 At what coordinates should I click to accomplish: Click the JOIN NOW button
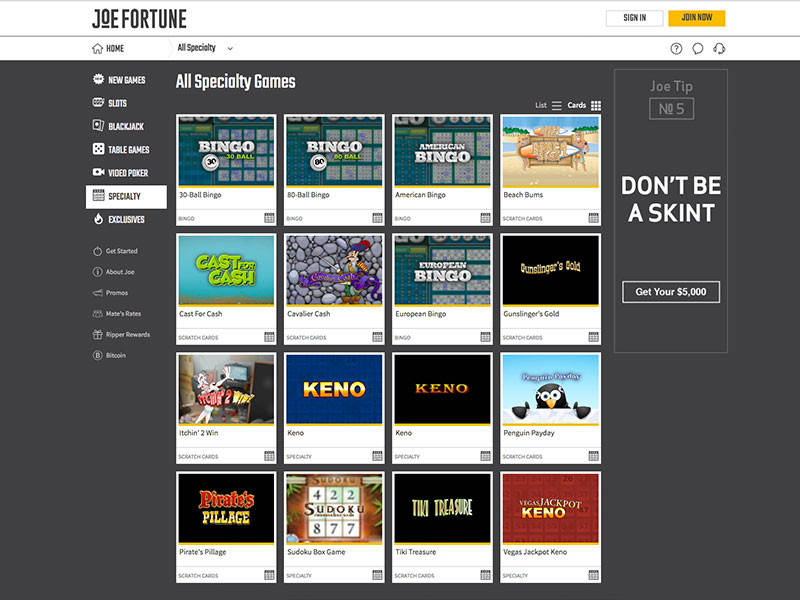699,17
